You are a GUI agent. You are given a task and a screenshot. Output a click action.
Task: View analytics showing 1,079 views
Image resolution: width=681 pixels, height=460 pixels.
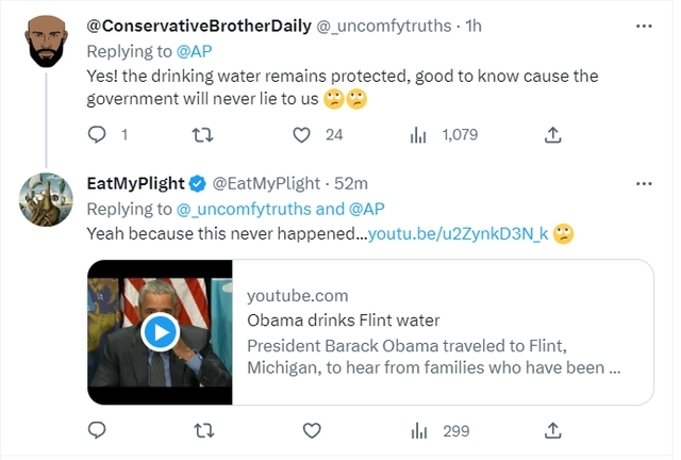(419, 135)
